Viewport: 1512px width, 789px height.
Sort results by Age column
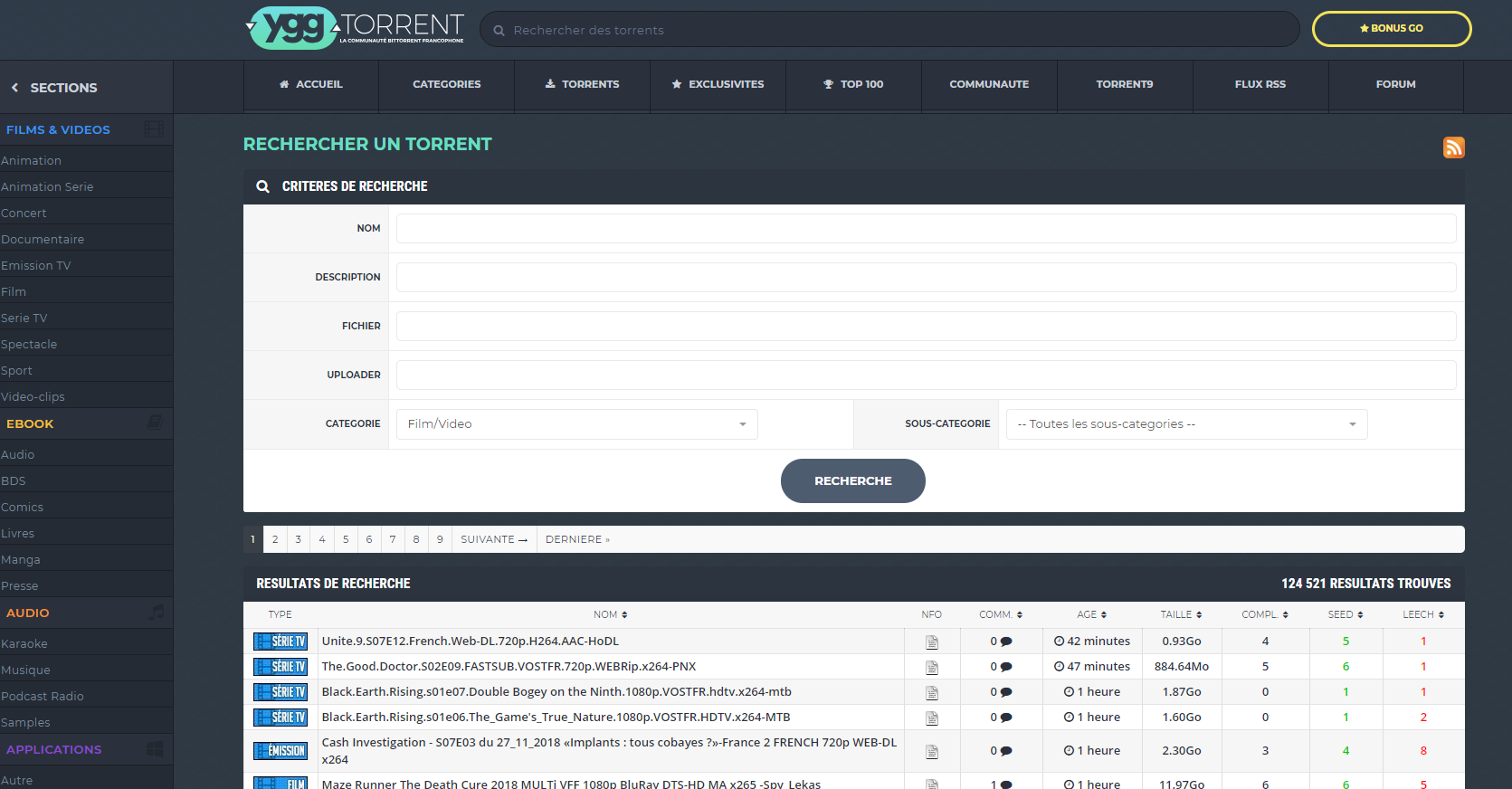click(1092, 615)
